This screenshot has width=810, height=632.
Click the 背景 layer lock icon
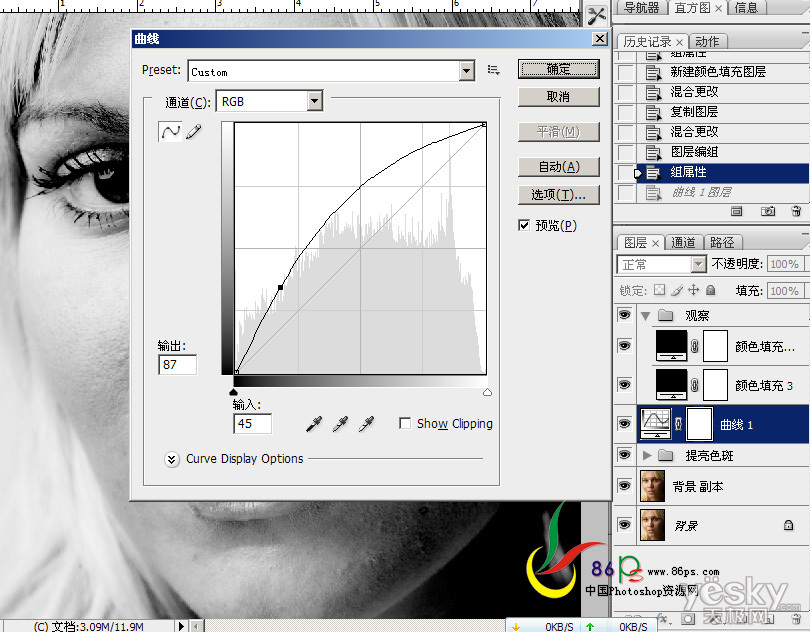(x=788, y=525)
